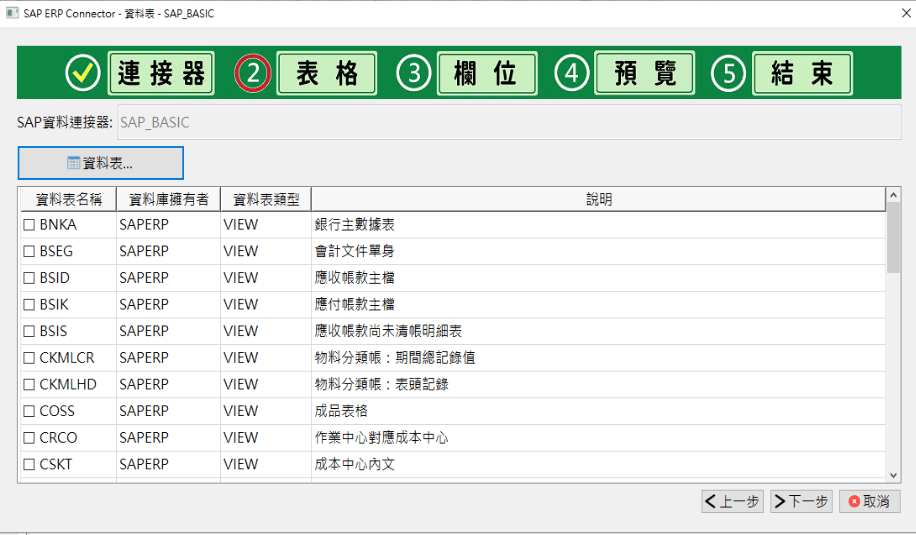Viewport: 916px width, 535px height.
Task: Click the green checkmark step 1 circle
Action: tap(83, 73)
